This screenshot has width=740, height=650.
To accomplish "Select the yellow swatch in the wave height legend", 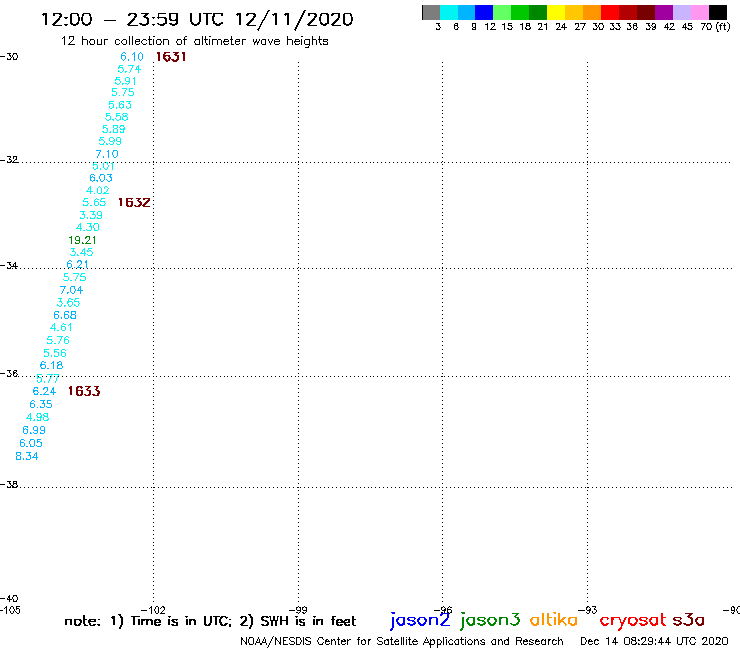I will tap(556, 12).
